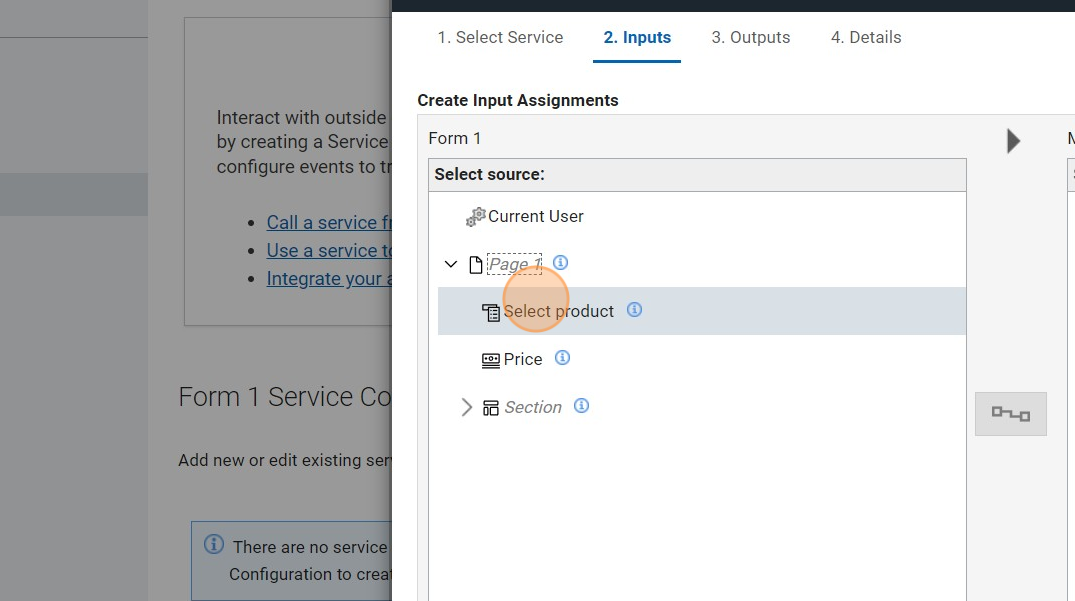The width and height of the screenshot is (1075, 601).
Task: Select the Inputs tab
Action: [x=637, y=38]
